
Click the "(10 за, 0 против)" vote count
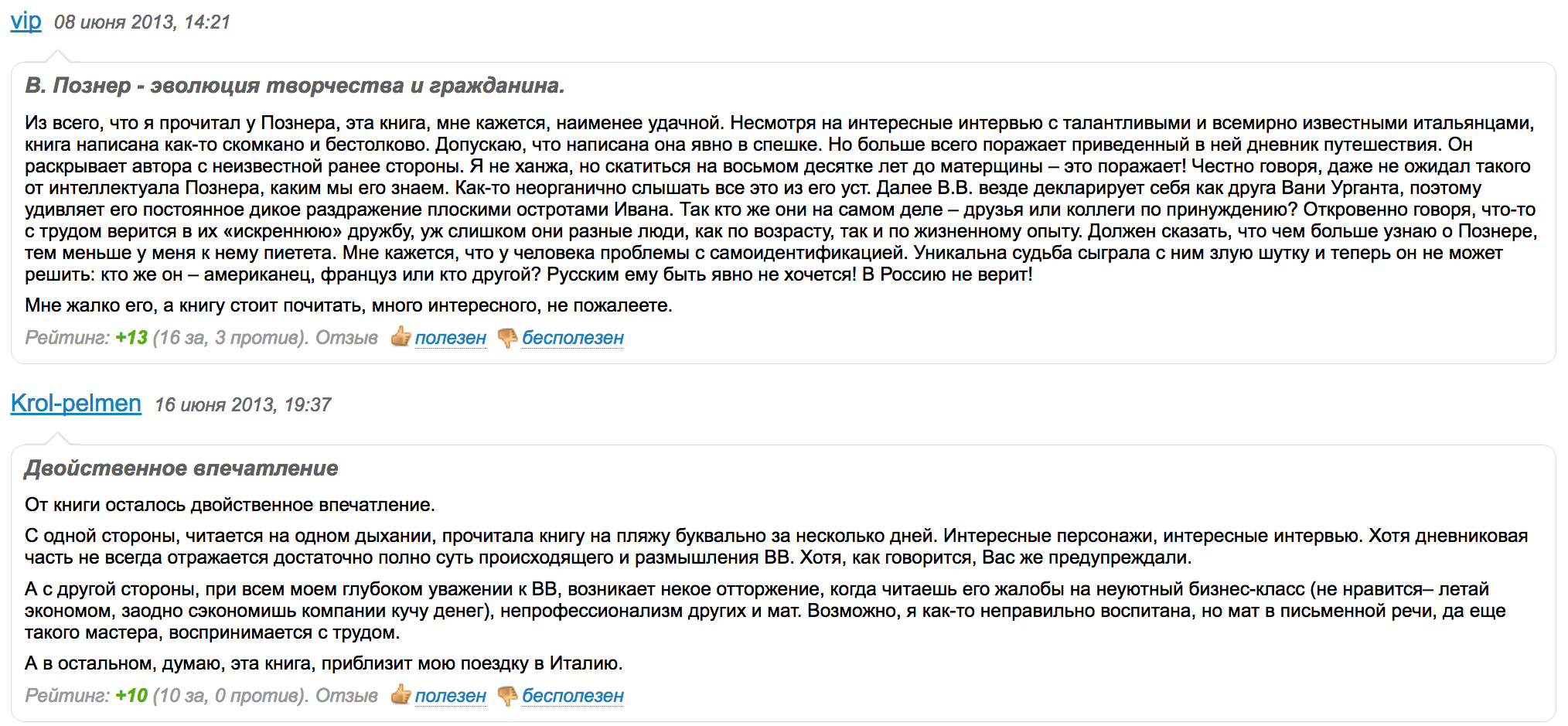point(230,696)
